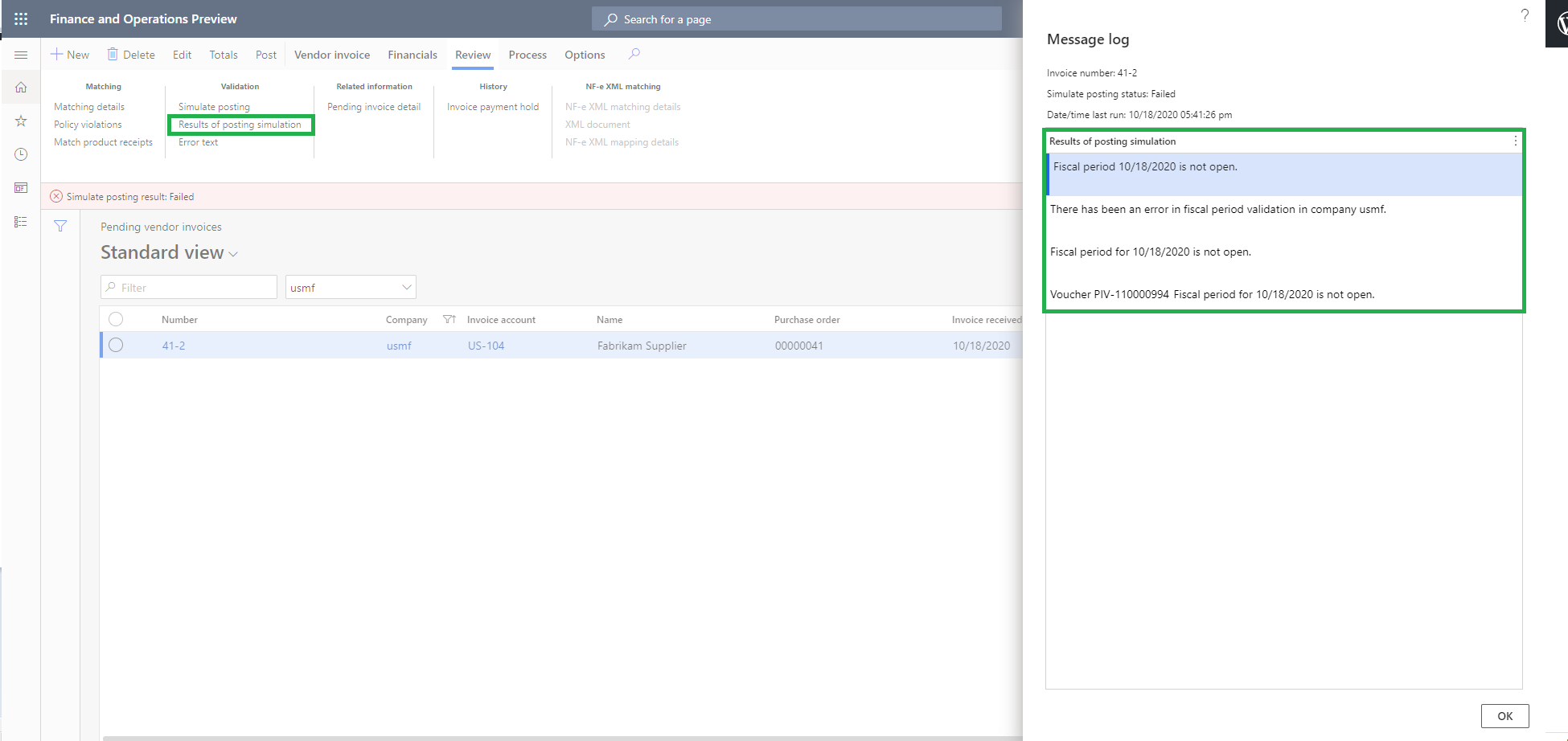Screen dimensions: 1568x741
Task: Open invoice account US-104 link
Action: point(486,346)
